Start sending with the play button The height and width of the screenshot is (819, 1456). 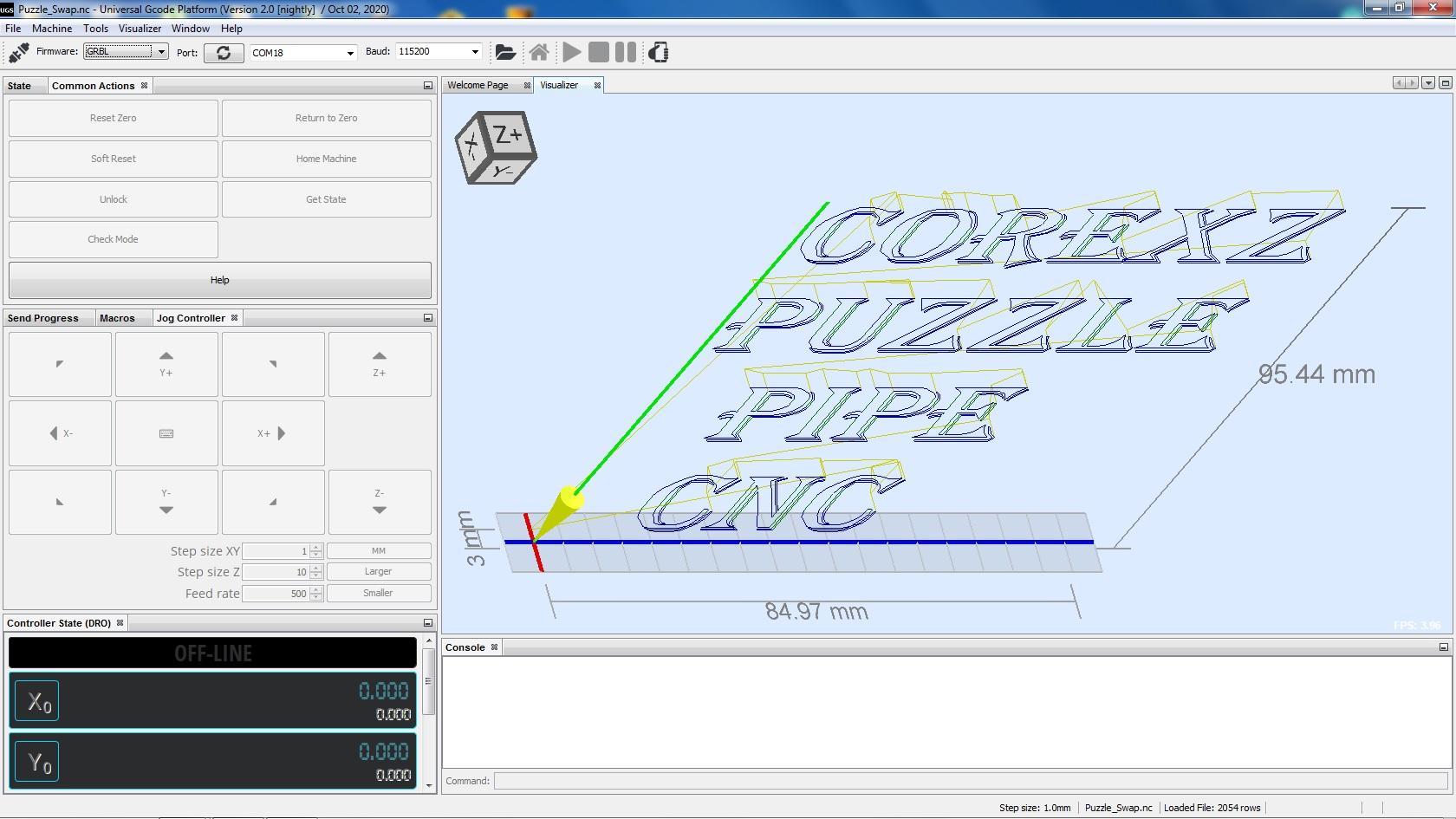pos(572,53)
